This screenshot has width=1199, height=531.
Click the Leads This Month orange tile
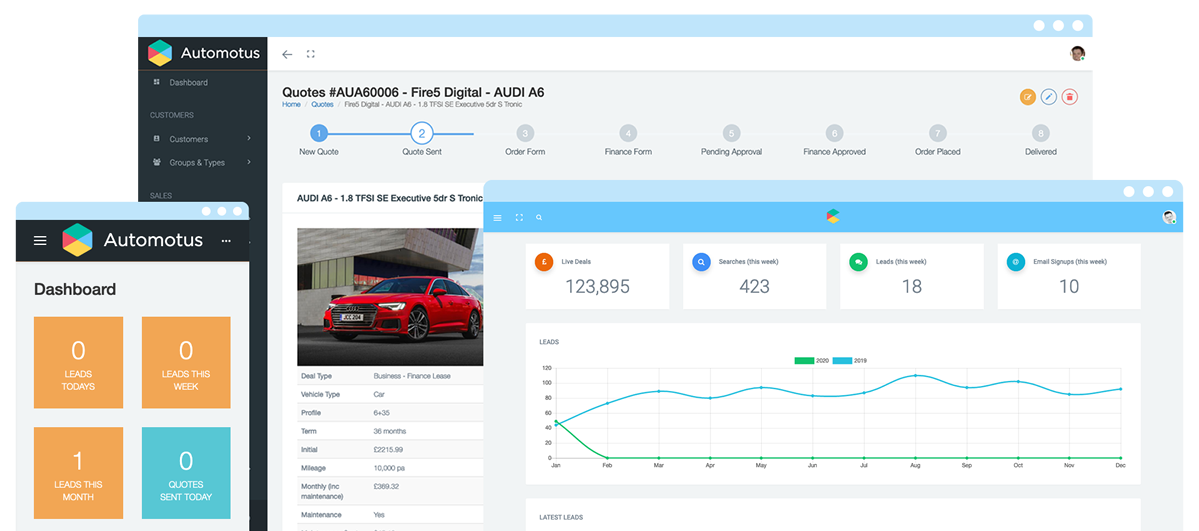78,473
